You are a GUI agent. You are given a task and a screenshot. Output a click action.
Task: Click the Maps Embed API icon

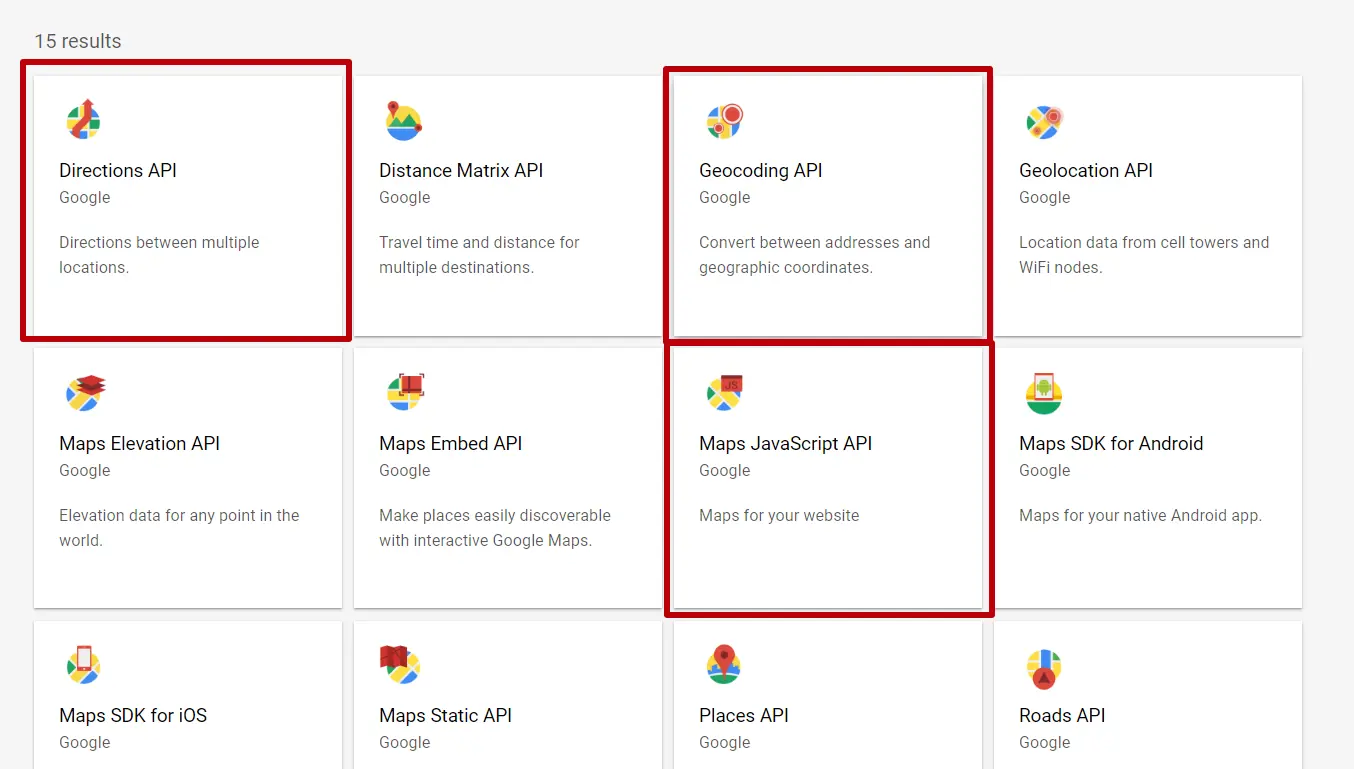coord(404,392)
